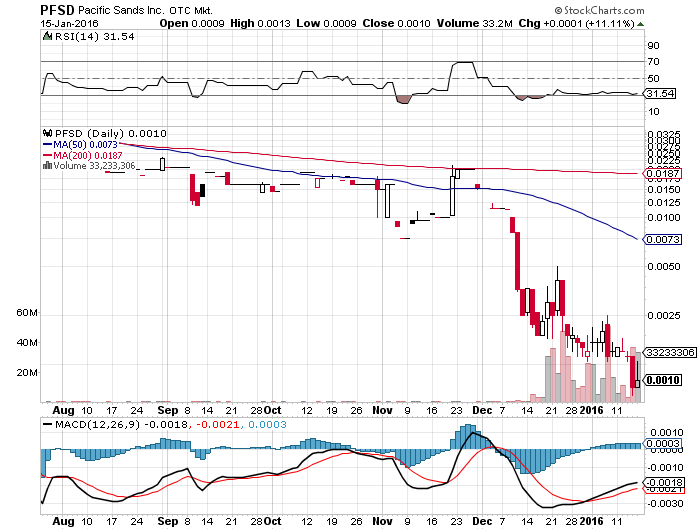This screenshot has height=530, width=700.
Task: Click the 33233306 volume axis tag
Action: pyautogui.click(x=670, y=353)
